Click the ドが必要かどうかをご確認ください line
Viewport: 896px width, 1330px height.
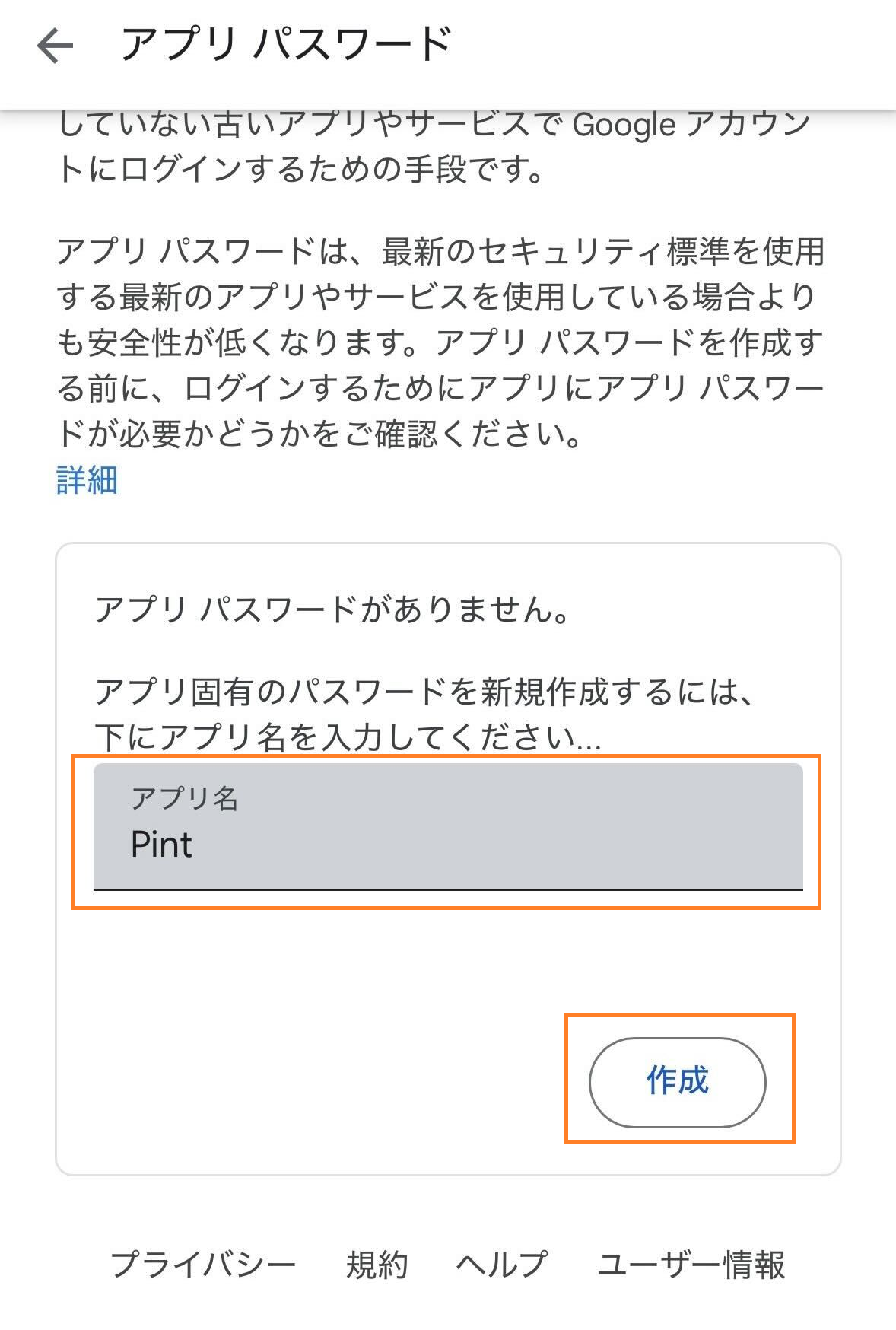(x=319, y=434)
